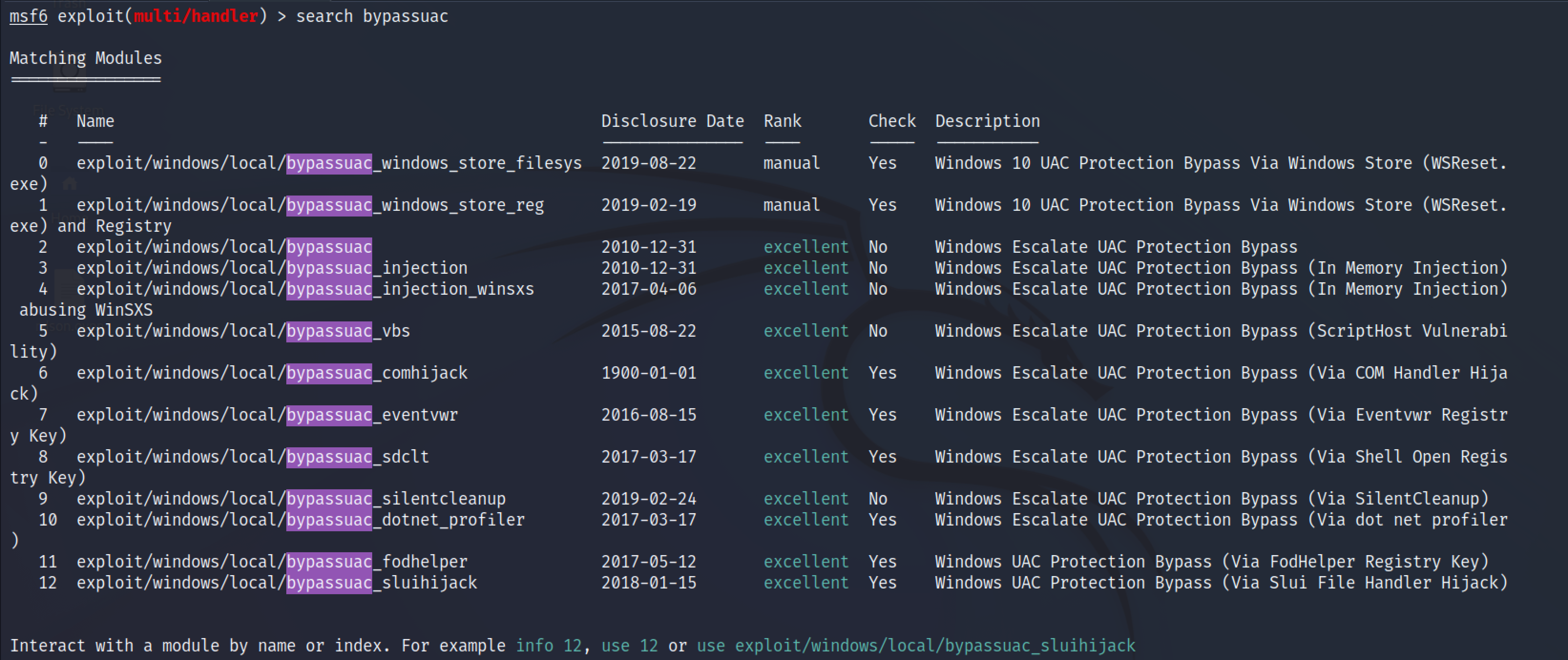Click the 'search bypassuac' command text
Image resolution: width=1568 pixels, height=660 pixels.
[372, 17]
